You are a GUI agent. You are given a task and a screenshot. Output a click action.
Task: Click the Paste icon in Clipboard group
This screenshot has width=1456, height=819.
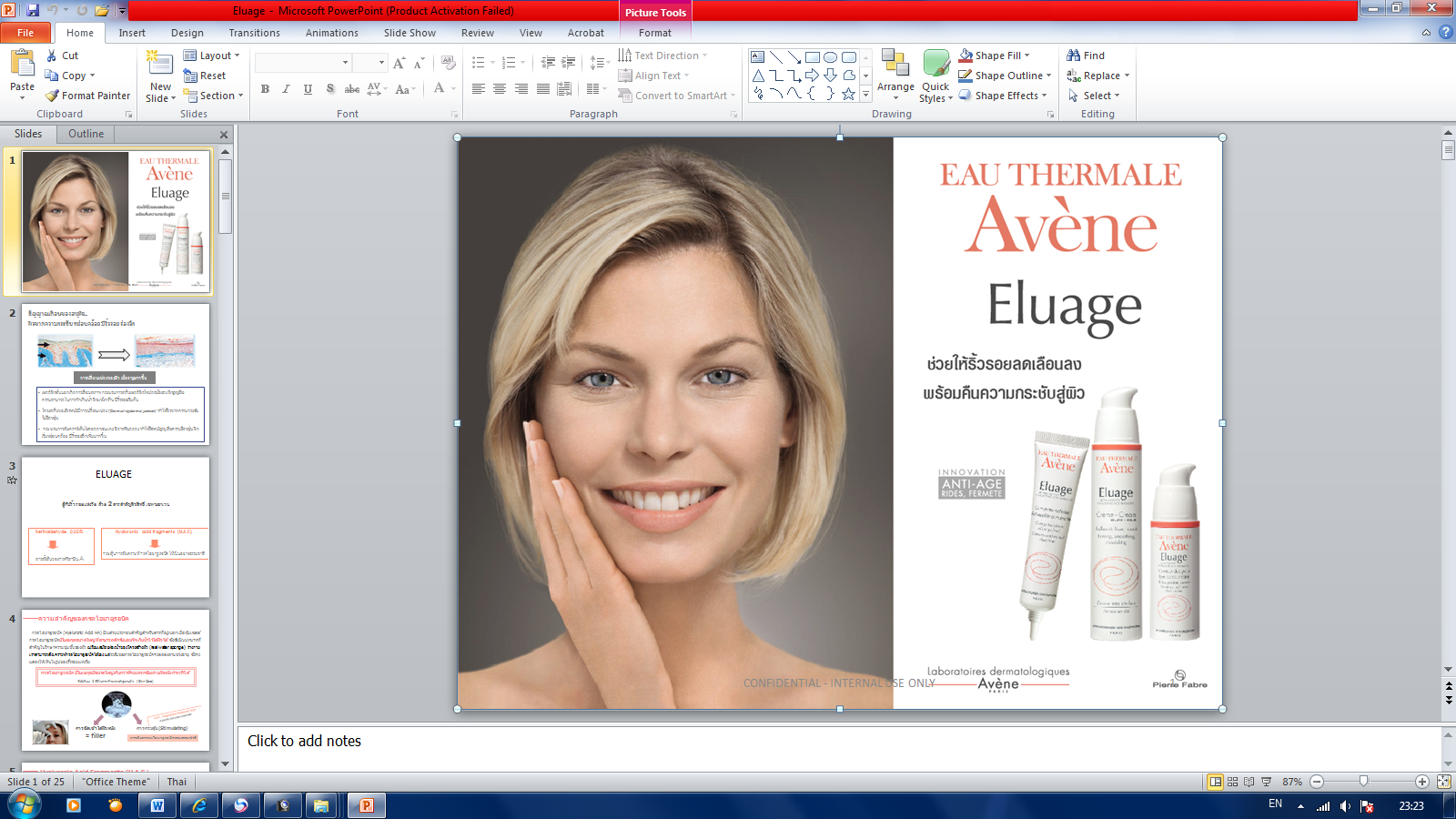(x=22, y=64)
